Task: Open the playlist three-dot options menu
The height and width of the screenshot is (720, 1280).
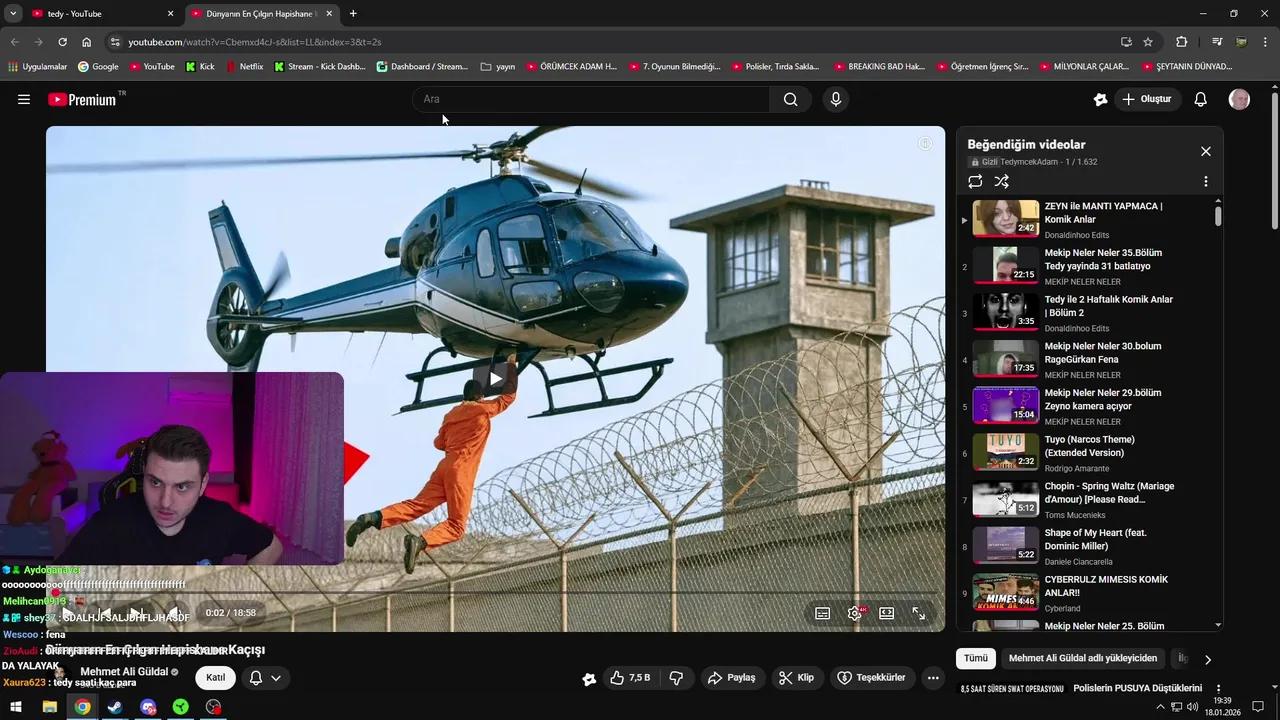Action: coord(1206,181)
